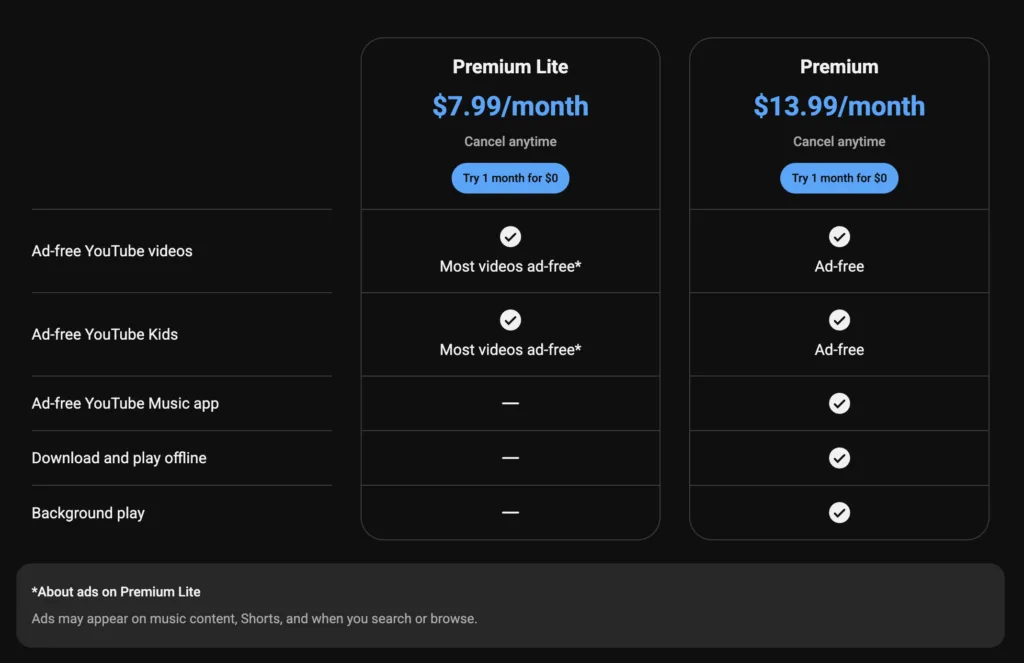Start Premium Lite free one-month trial
Image resolution: width=1024 pixels, height=663 pixels.
pyautogui.click(x=510, y=178)
